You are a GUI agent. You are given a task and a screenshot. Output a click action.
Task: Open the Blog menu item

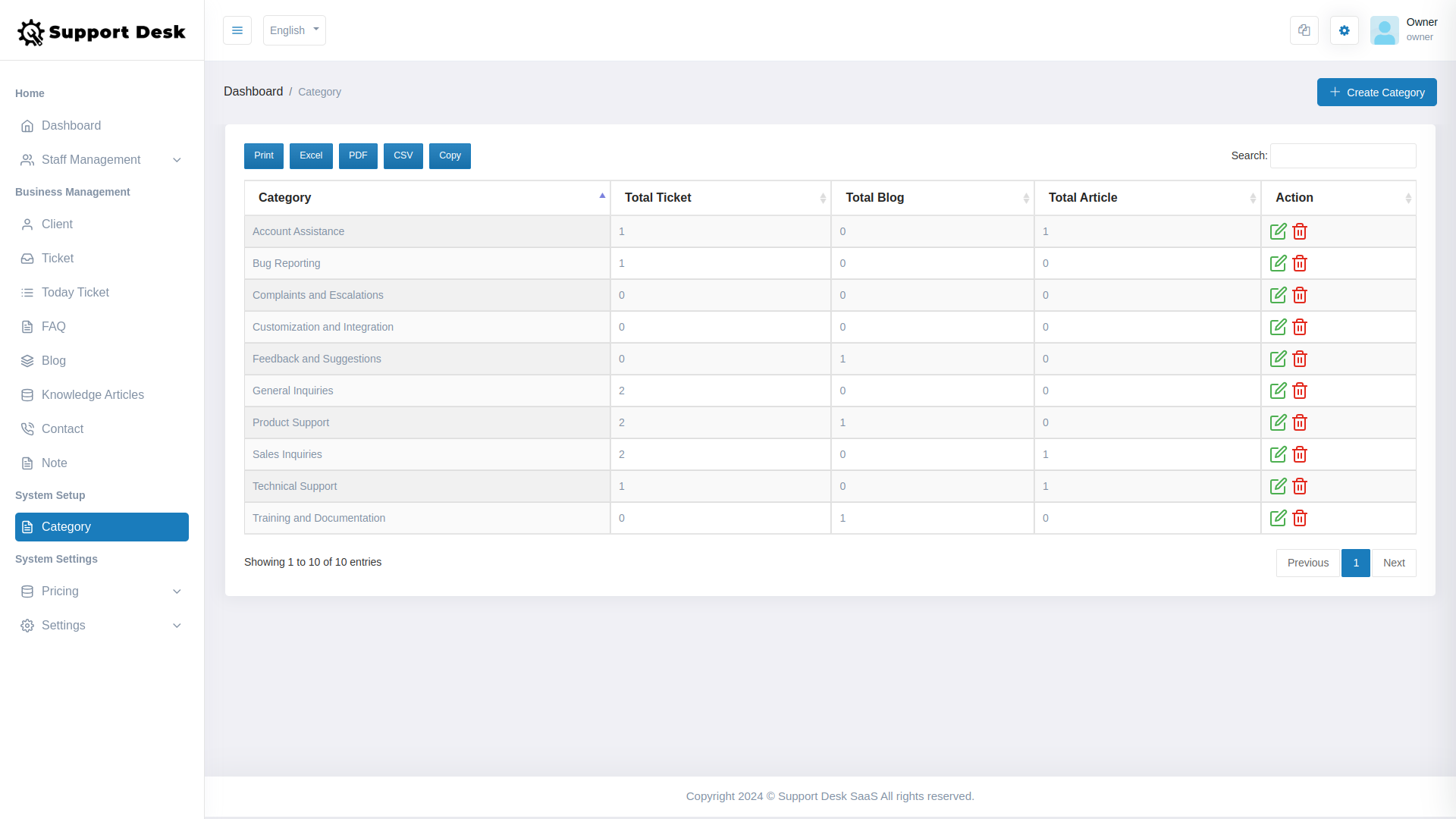(x=53, y=360)
